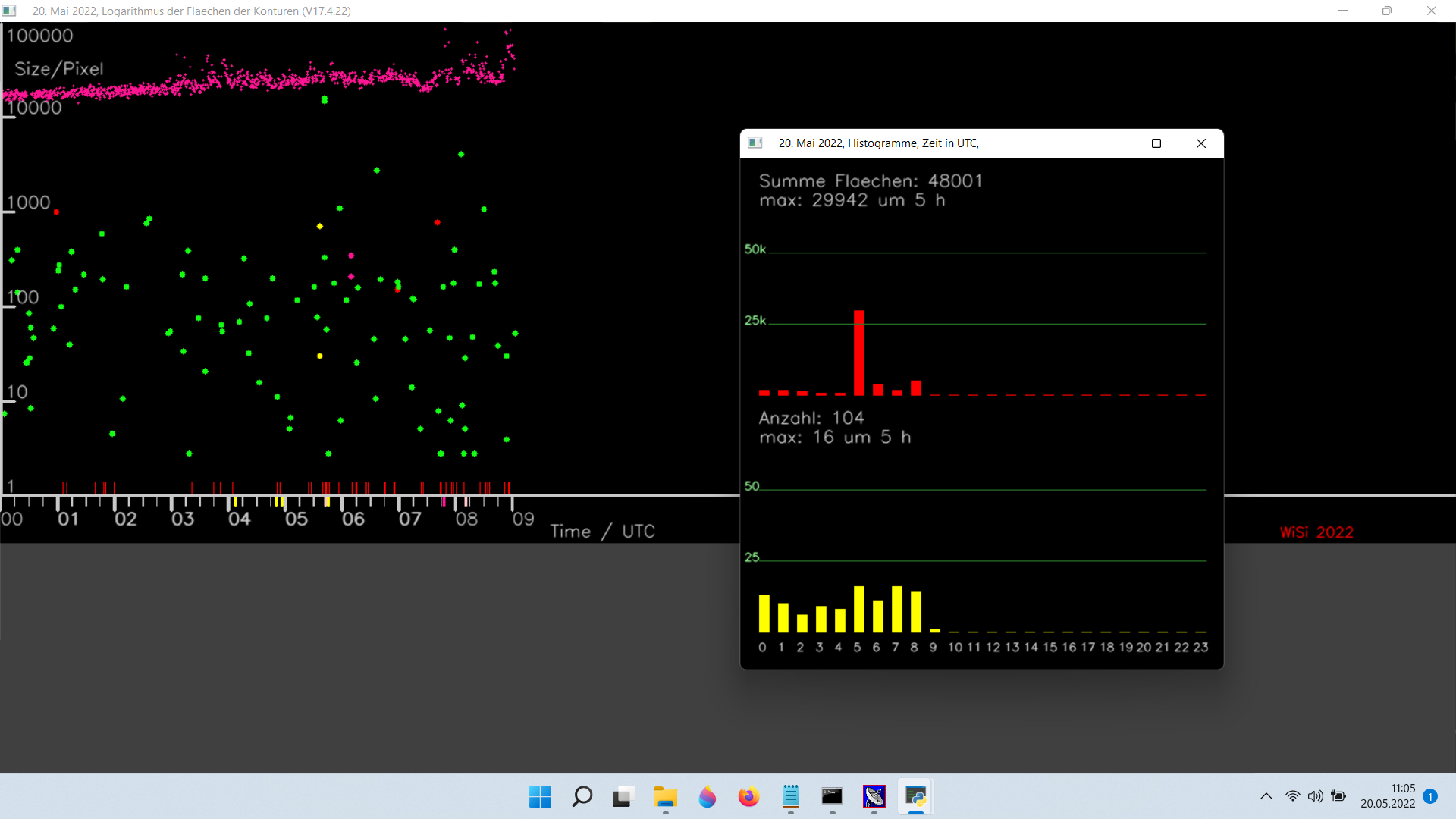Open the satellite dish app in taskbar
Screen dimensions: 1456x819
tap(874, 797)
